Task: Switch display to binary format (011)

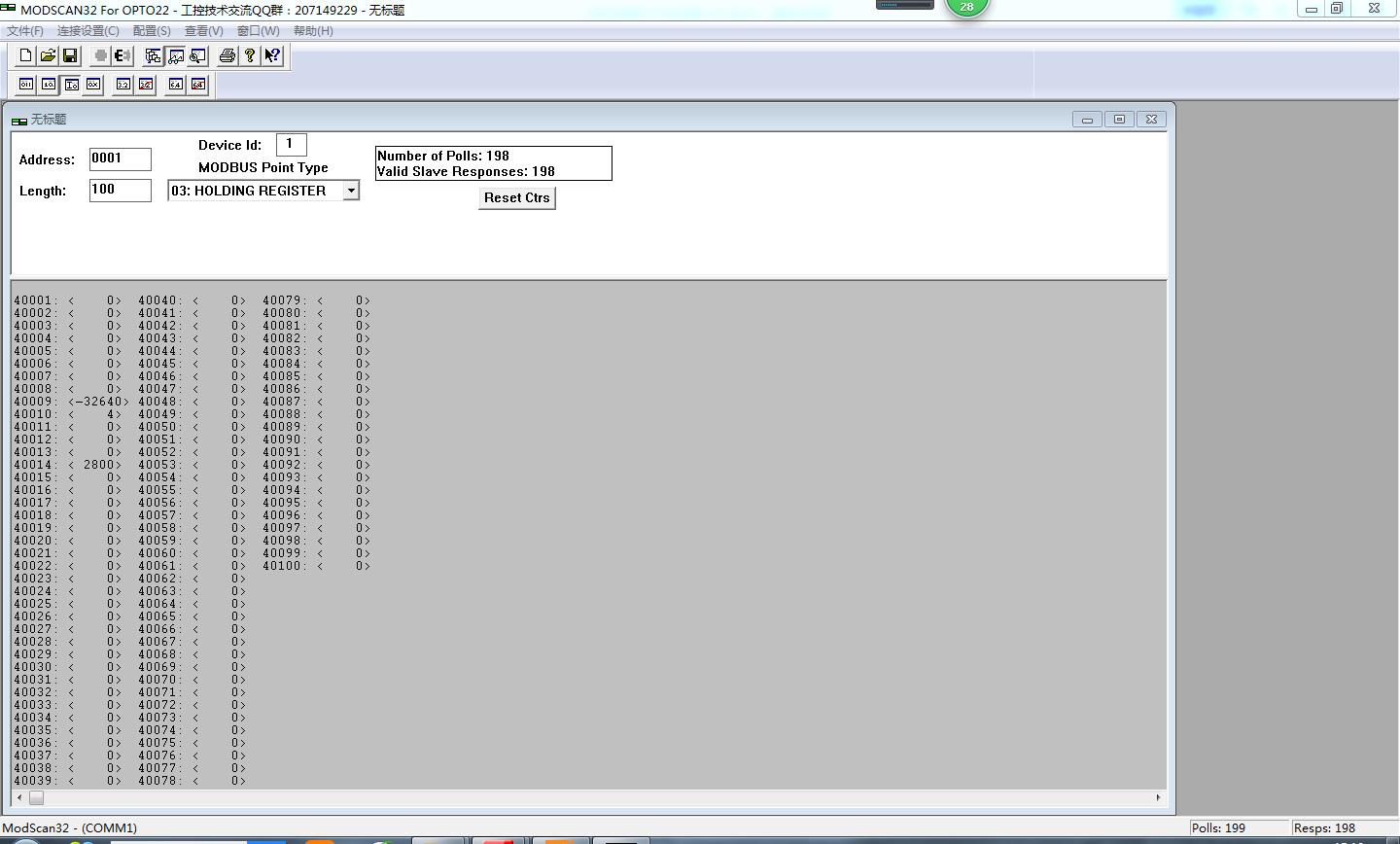Action: (26, 85)
